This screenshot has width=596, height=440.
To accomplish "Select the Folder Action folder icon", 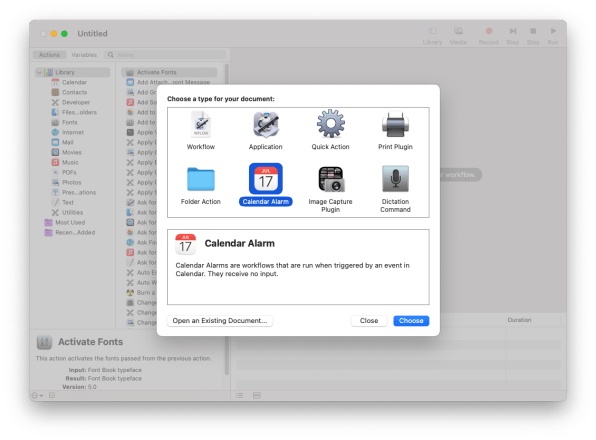I will (x=201, y=179).
